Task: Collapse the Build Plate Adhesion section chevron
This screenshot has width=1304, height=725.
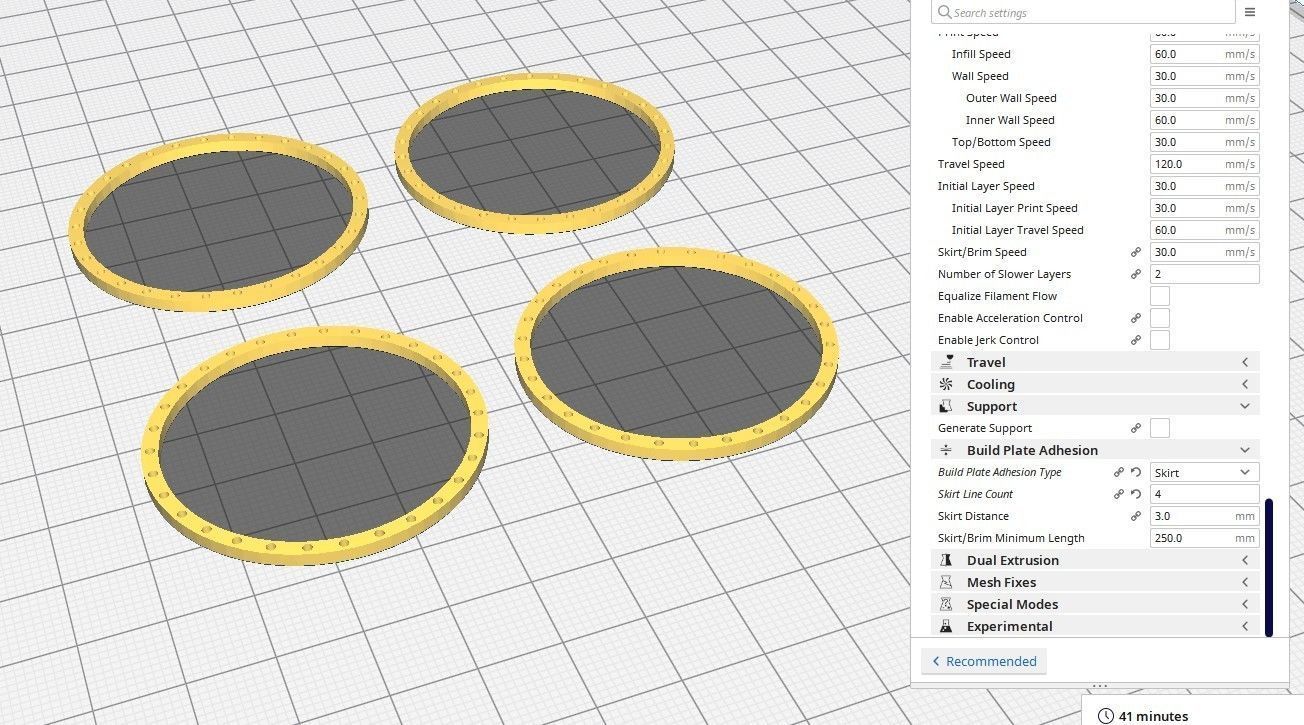Action: coord(1245,450)
